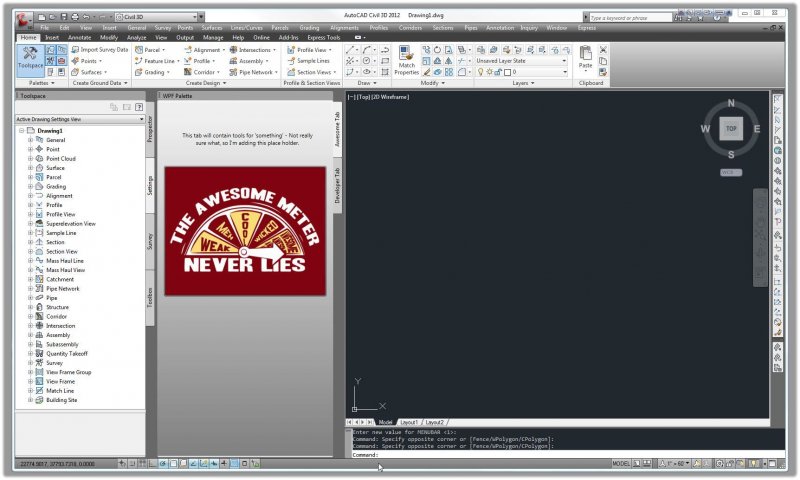Click the Sample Lines tool

[309, 61]
